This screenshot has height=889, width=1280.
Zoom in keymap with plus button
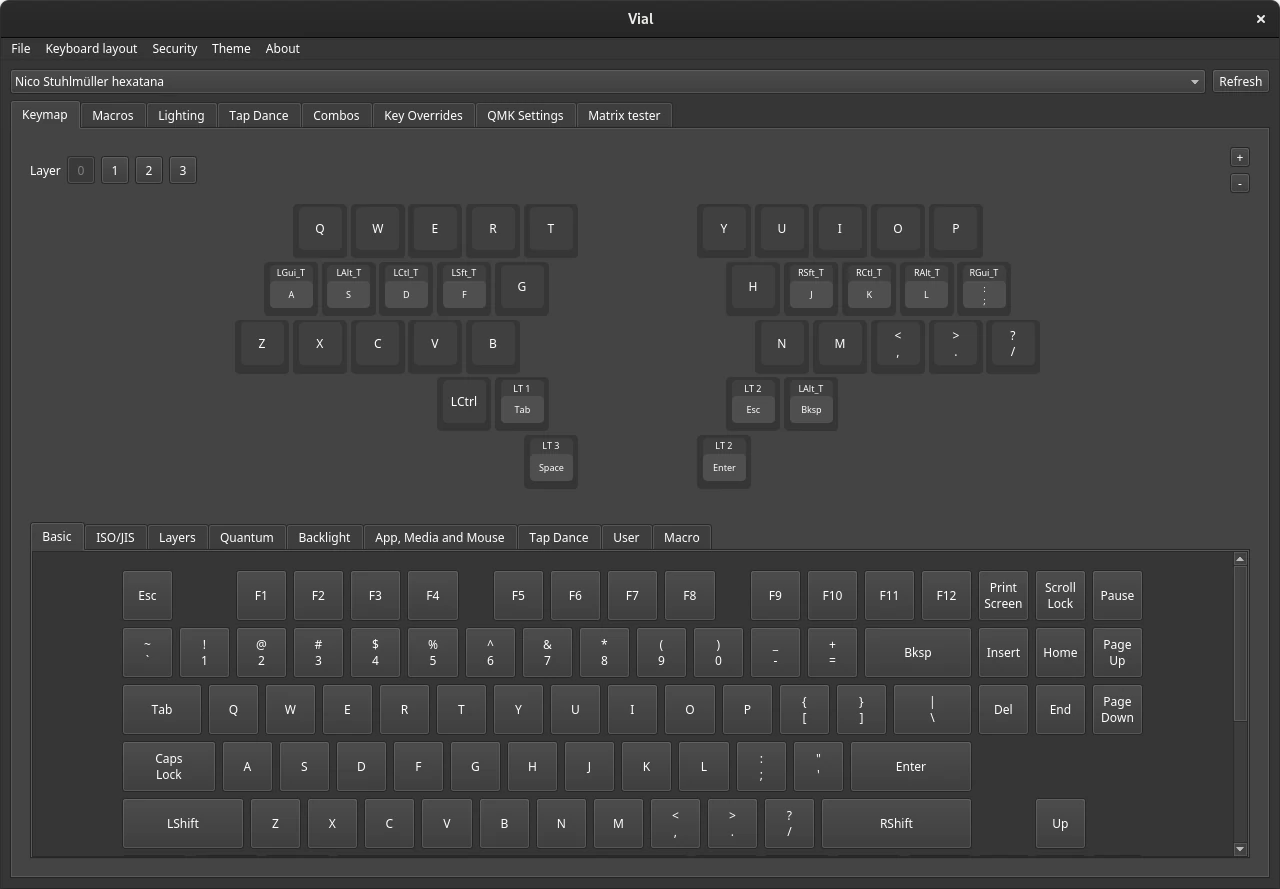click(1240, 157)
